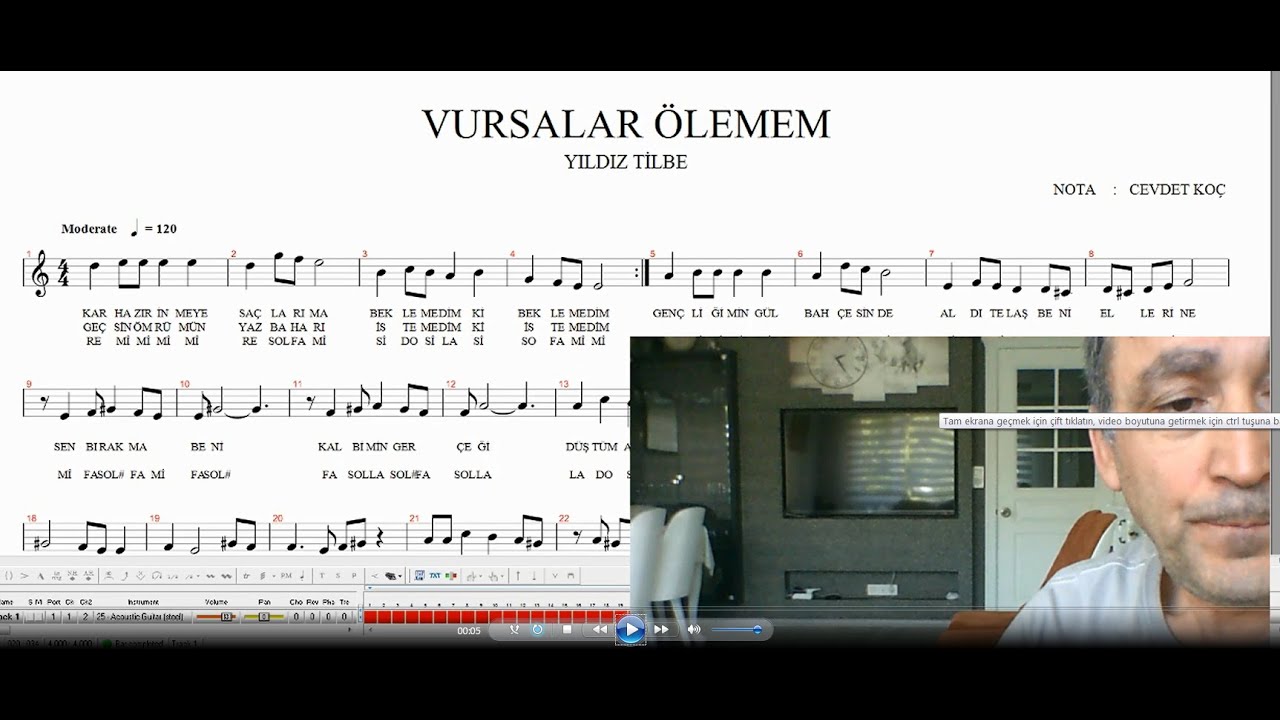Click the 00:05 elapsed time display
Viewport: 1280px width, 720px height.
point(469,631)
